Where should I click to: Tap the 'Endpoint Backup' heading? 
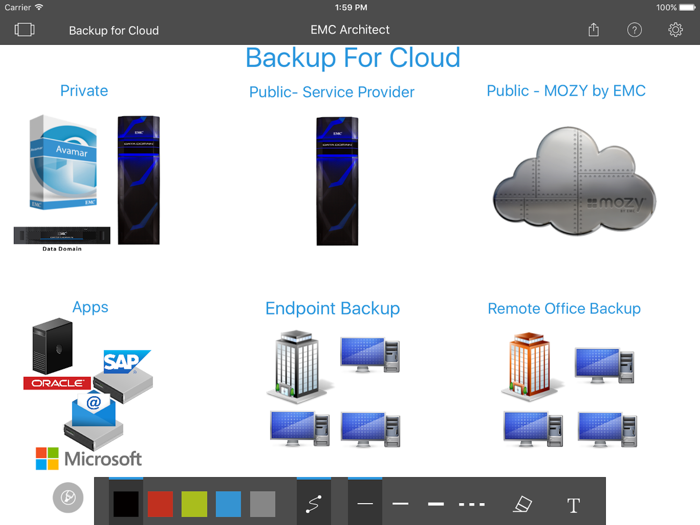(x=333, y=308)
